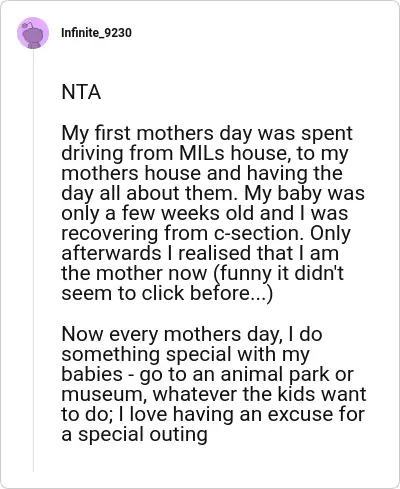This screenshot has width=400, height=489.
Task: Click the line 'day all about them'
Action: (213, 193)
